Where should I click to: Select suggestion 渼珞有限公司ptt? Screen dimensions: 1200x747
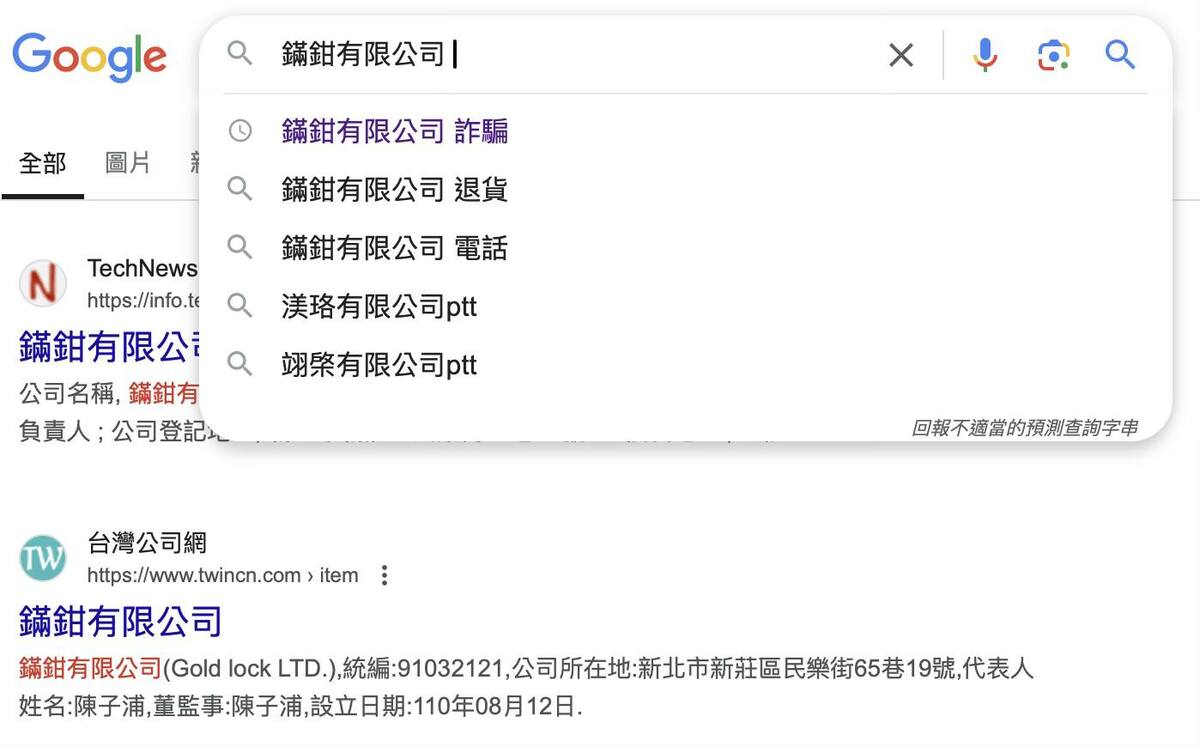pyautogui.click(x=379, y=306)
